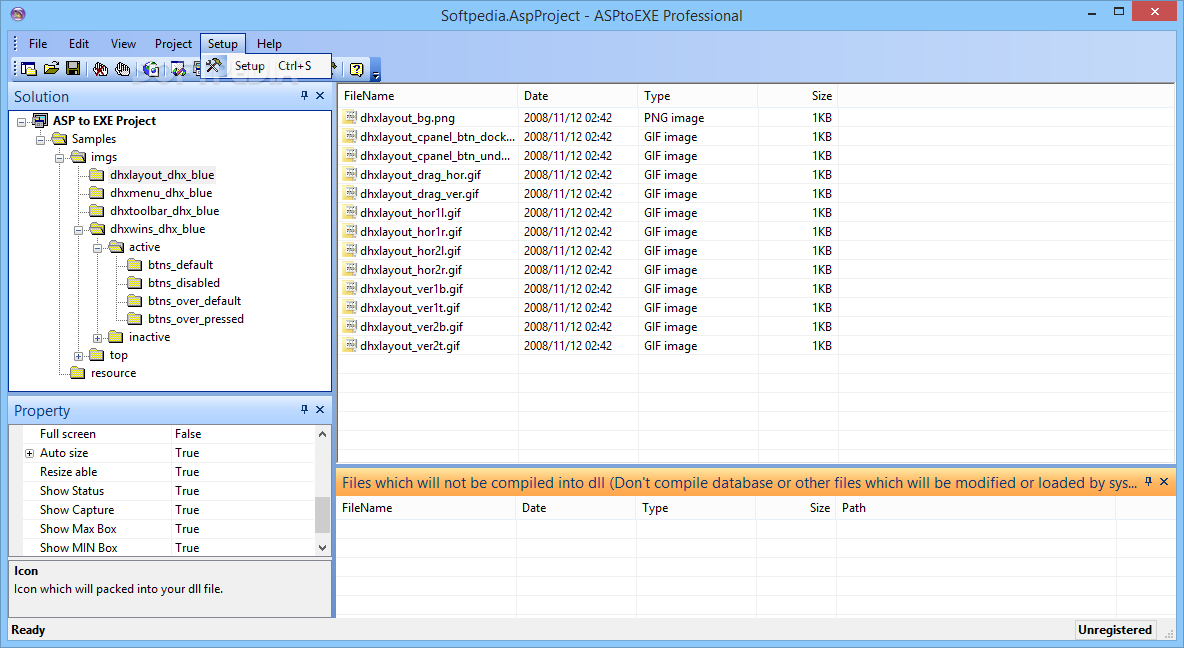Sort upper list by Size column
This screenshot has width=1184, height=648.
[x=797, y=96]
